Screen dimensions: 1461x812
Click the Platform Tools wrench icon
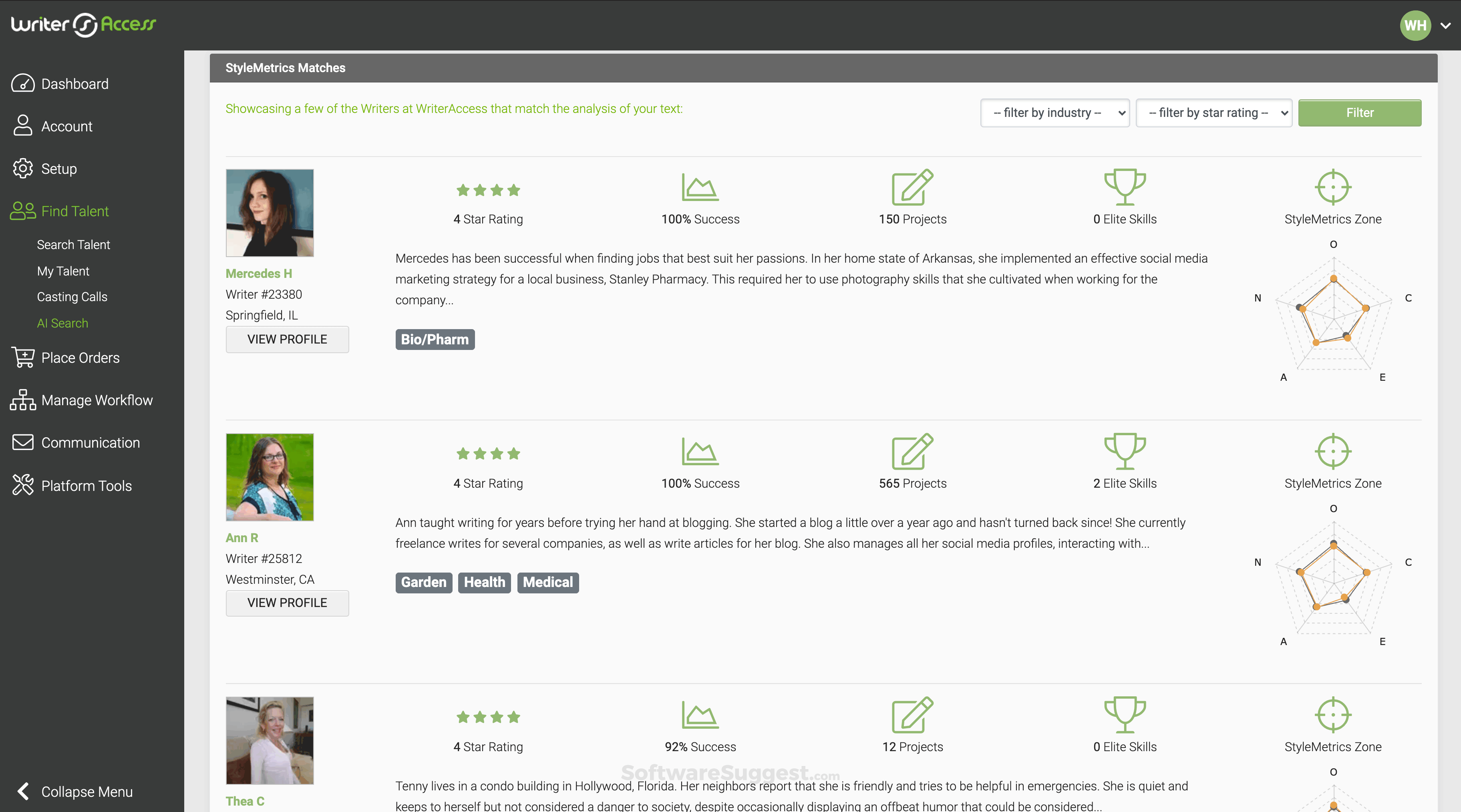click(x=23, y=485)
